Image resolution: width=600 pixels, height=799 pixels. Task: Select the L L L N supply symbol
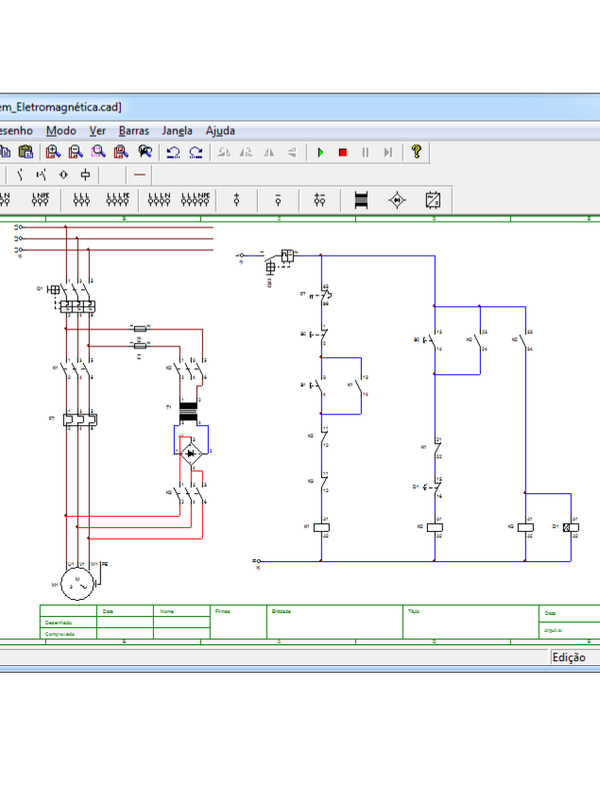[119, 199]
